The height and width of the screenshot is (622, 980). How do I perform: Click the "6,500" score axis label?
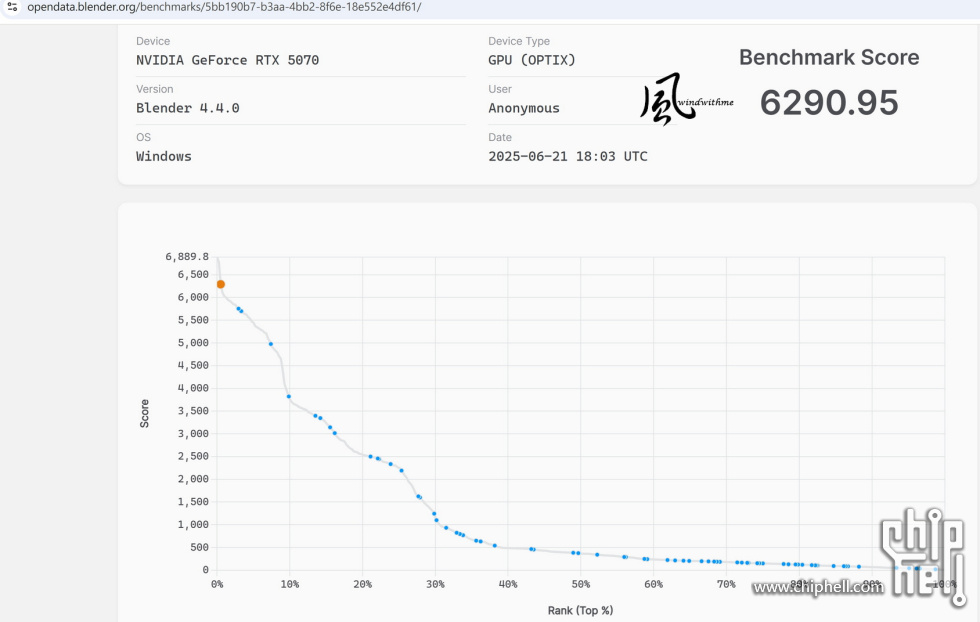(x=193, y=274)
